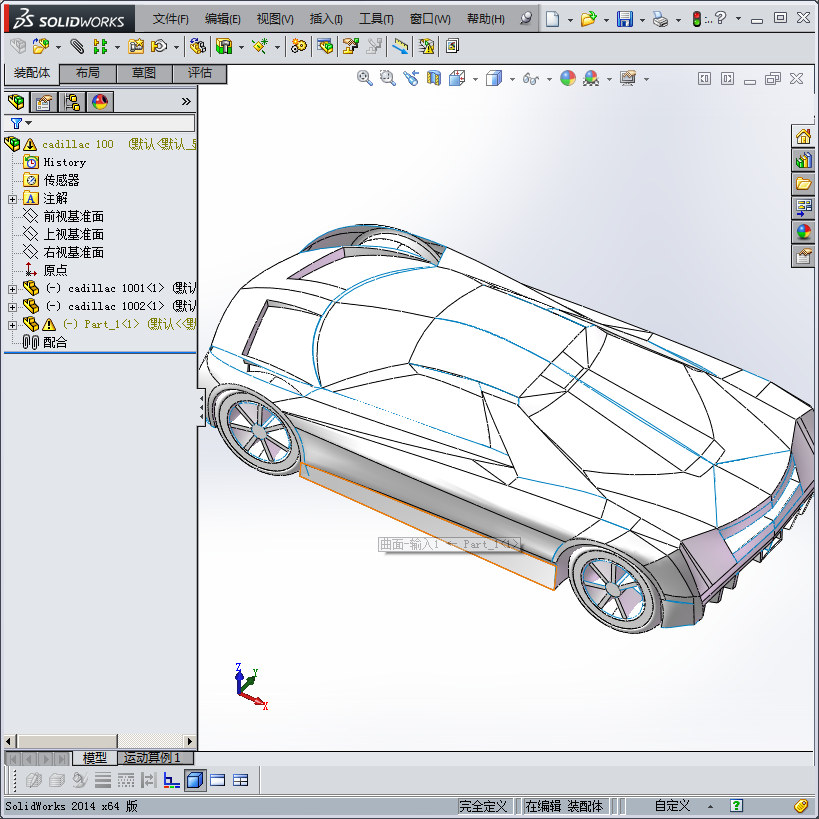Viewport: 819px width, 819px height.
Task: Open the File Explorer folder task pane icon
Action: pos(804,184)
